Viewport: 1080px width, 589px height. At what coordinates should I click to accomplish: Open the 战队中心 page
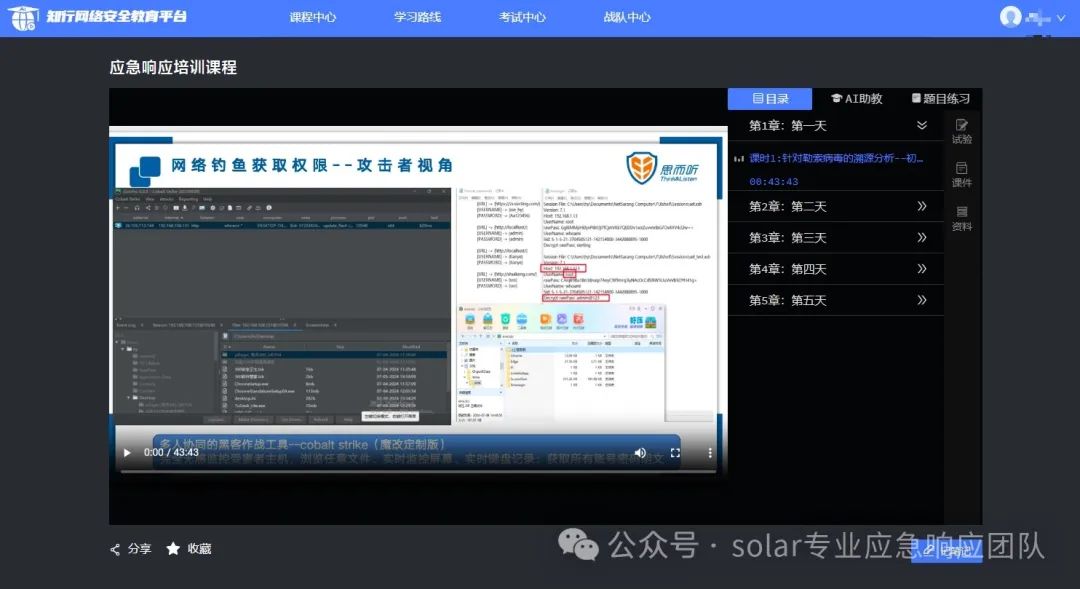[627, 17]
